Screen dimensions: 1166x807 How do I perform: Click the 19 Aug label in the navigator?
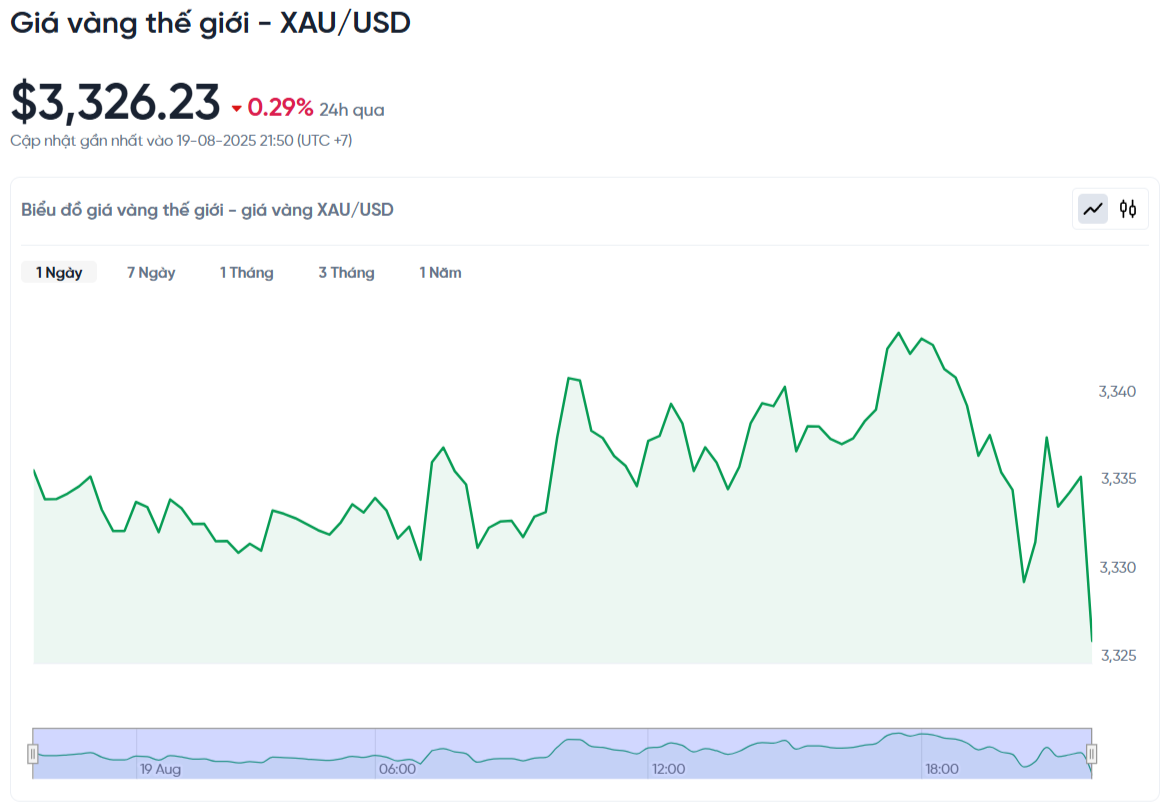point(160,769)
